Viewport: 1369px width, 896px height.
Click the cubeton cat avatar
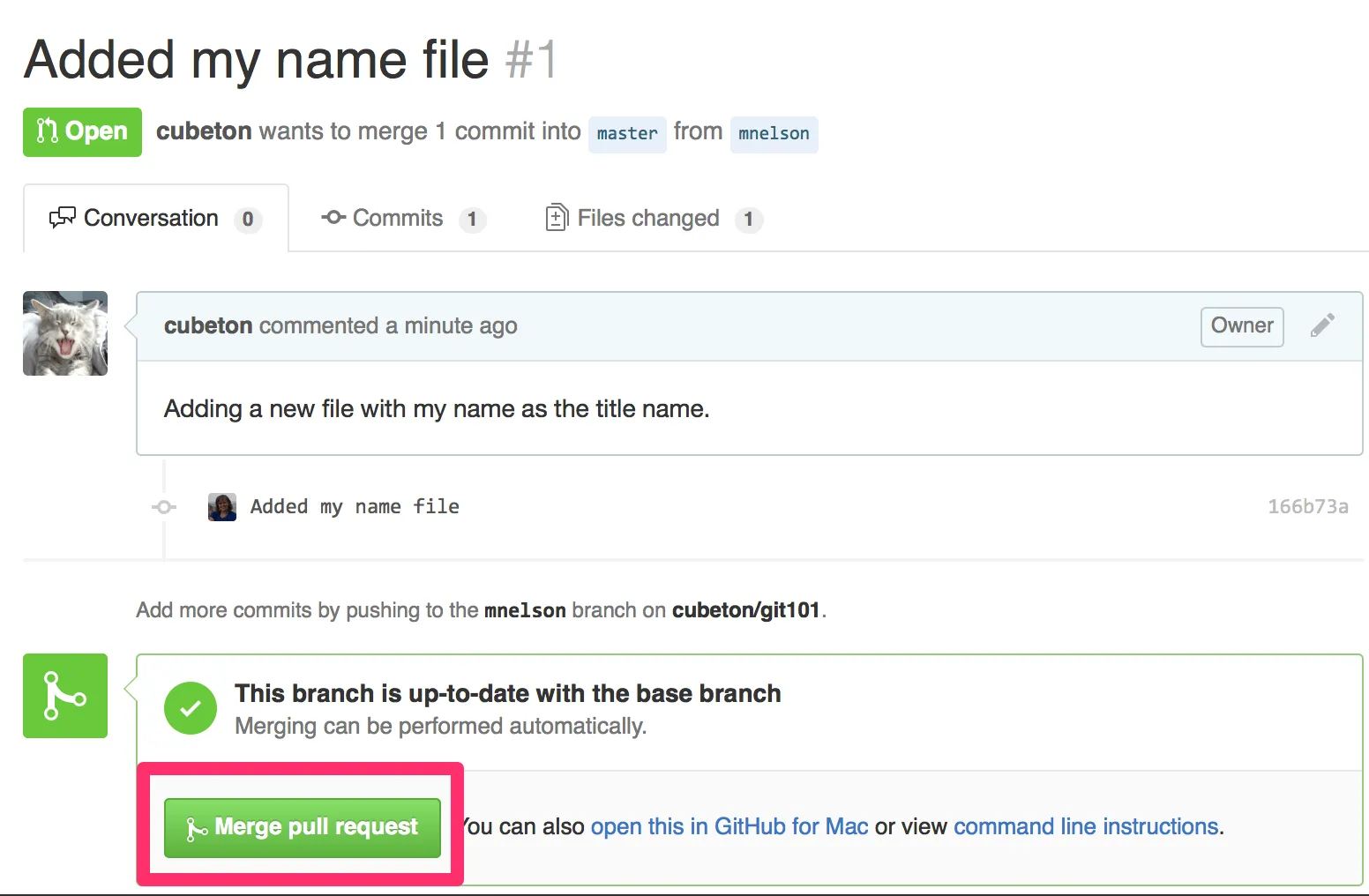pos(65,333)
